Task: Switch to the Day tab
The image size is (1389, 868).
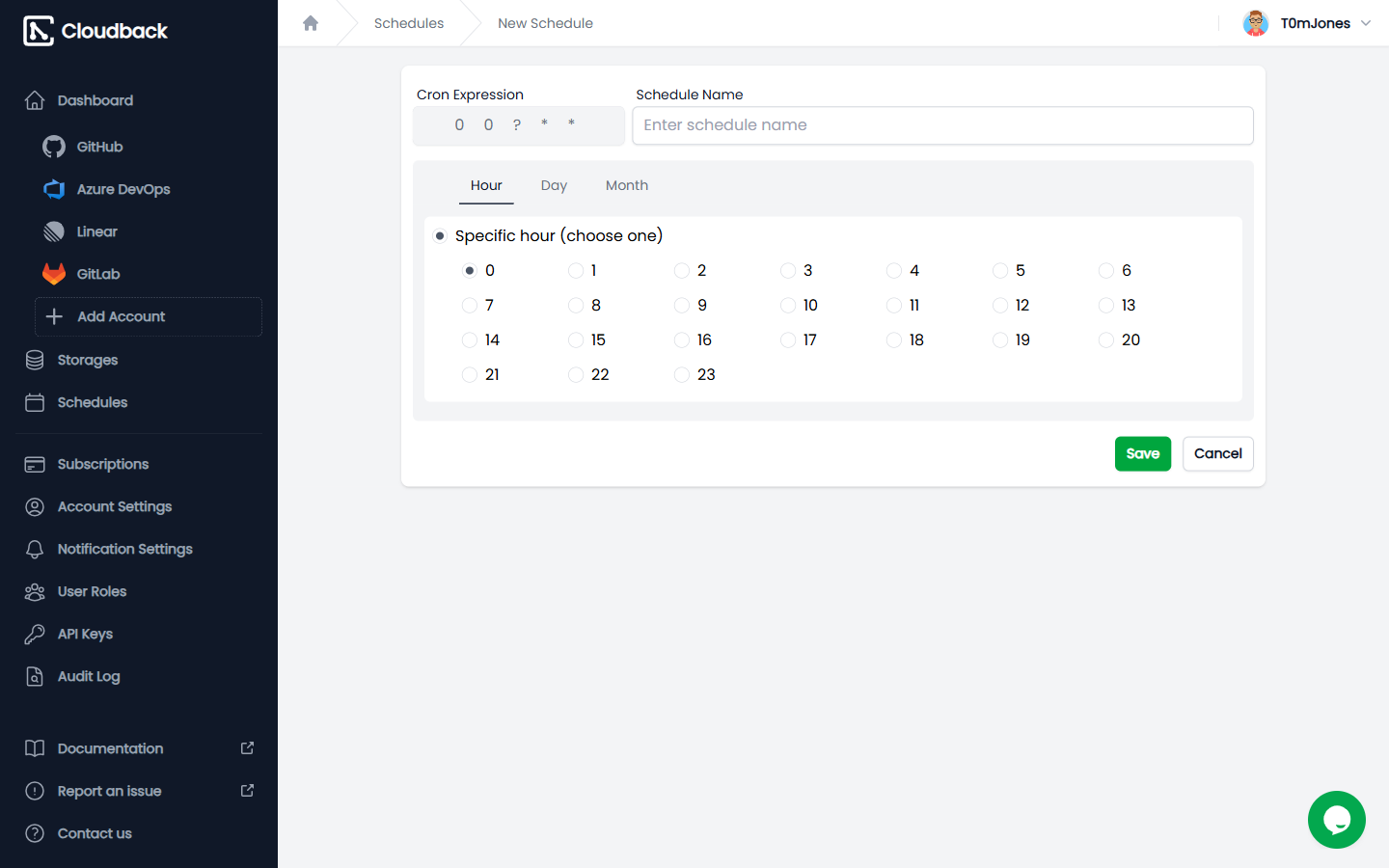Action: pyautogui.click(x=554, y=185)
